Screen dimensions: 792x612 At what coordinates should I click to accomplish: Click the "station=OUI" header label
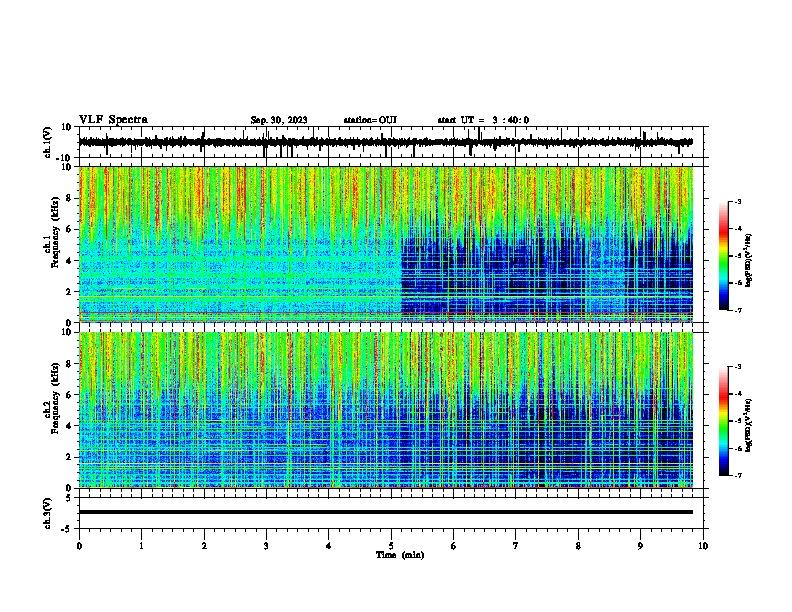[x=370, y=120]
